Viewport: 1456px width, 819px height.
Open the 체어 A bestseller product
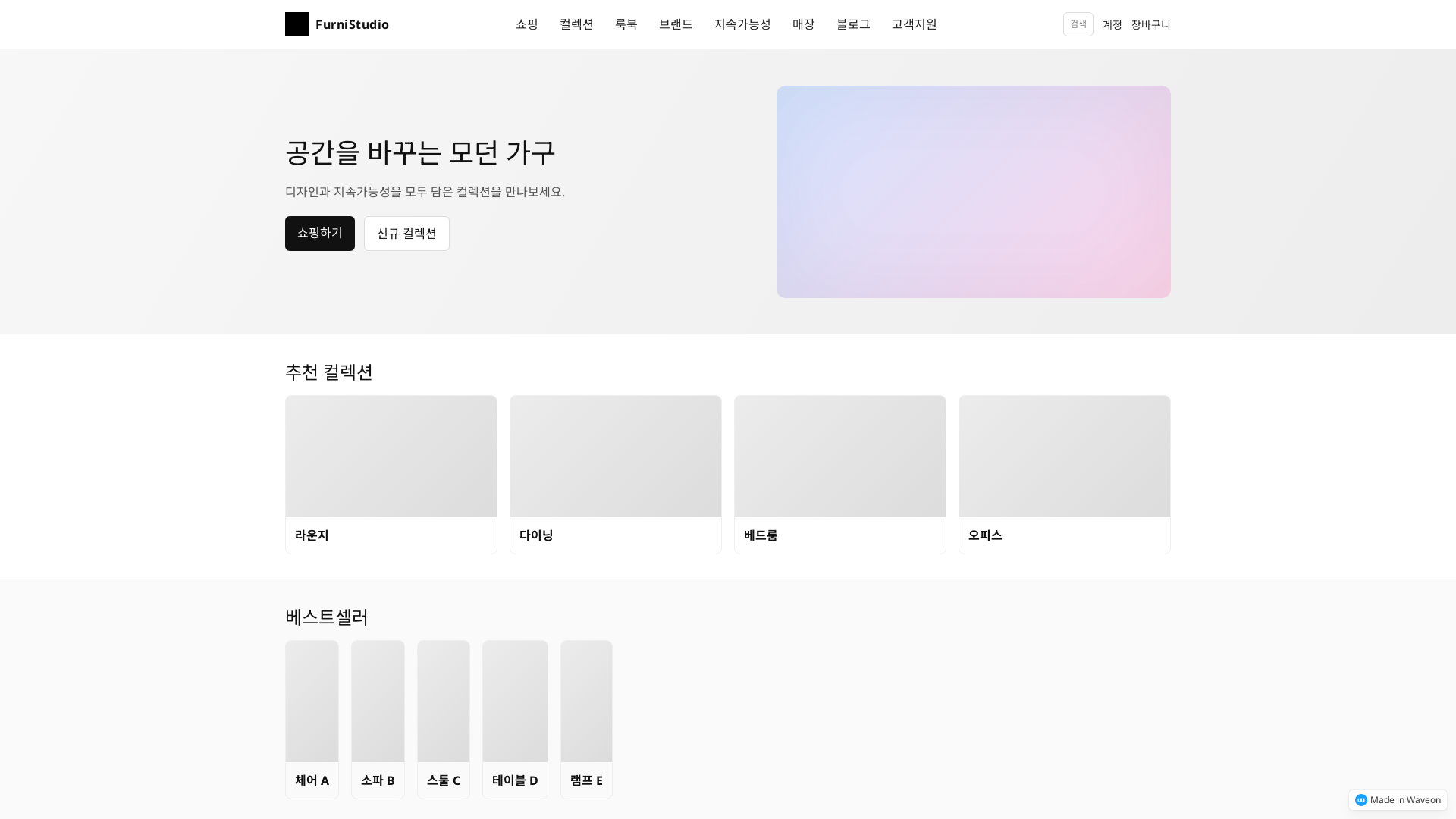[311, 719]
